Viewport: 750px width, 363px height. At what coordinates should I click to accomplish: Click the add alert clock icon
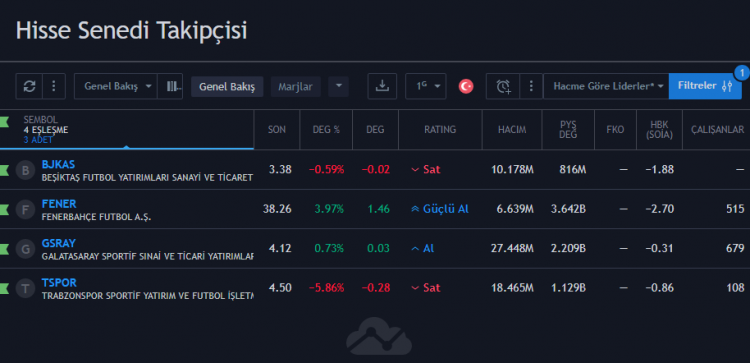click(x=503, y=86)
